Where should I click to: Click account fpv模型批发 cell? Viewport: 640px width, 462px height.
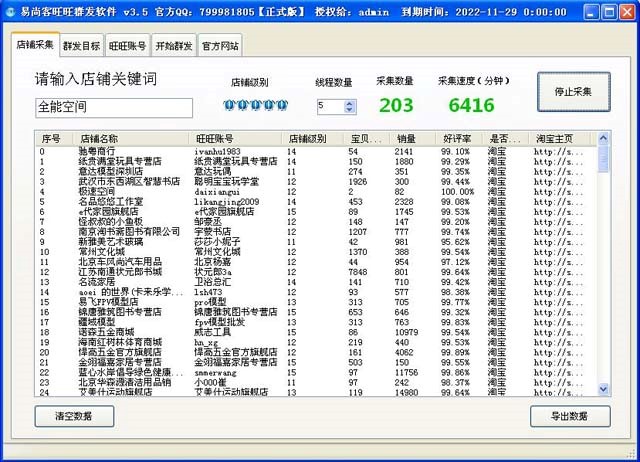coord(220,322)
